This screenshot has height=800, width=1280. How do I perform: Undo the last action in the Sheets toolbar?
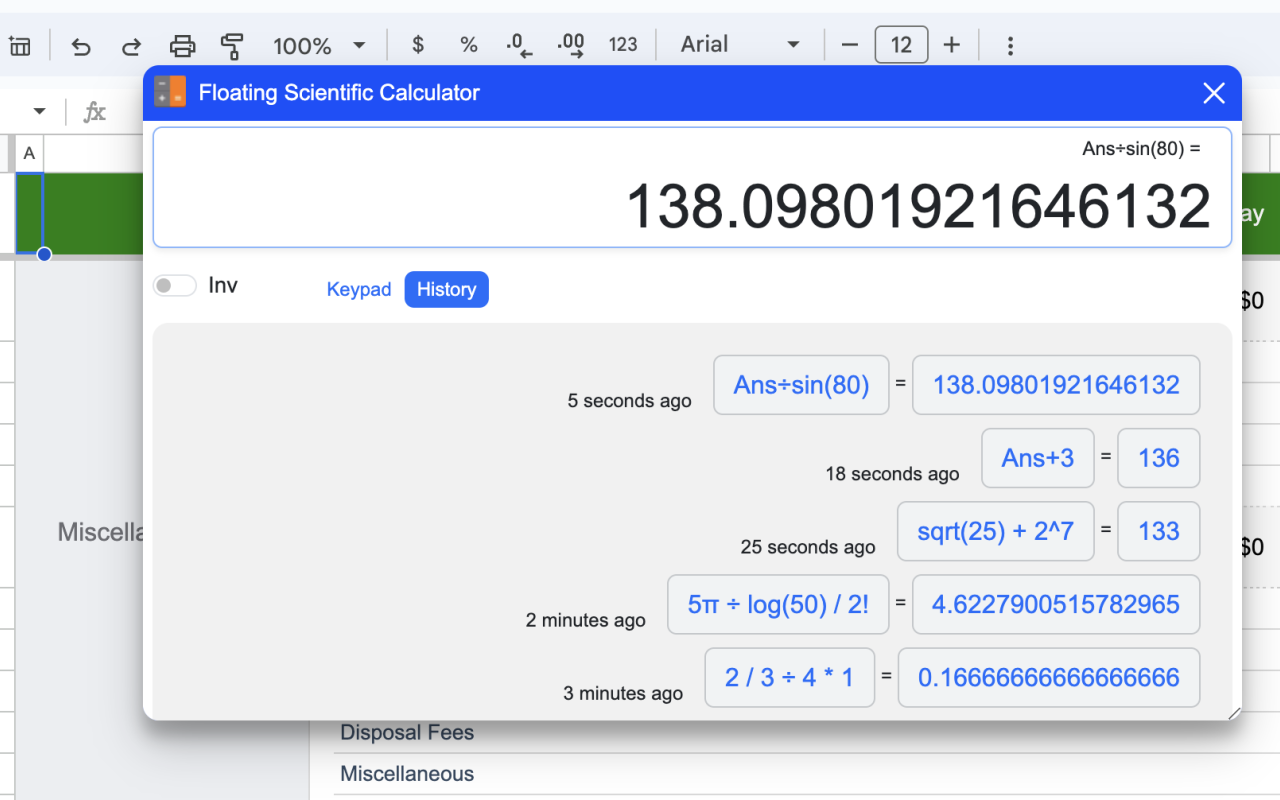coord(82,45)
